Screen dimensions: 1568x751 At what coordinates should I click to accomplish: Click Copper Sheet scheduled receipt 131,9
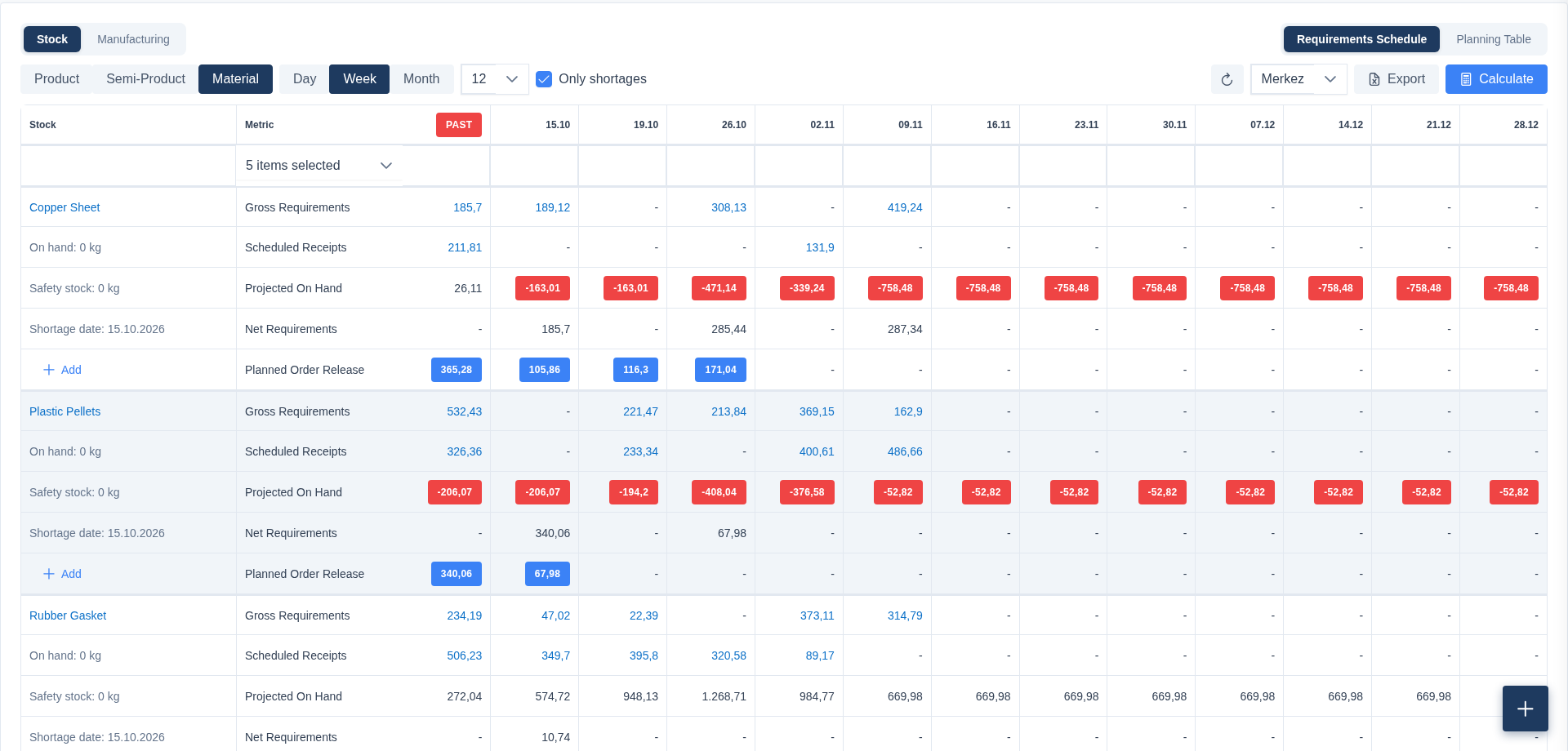pos(820,247)
